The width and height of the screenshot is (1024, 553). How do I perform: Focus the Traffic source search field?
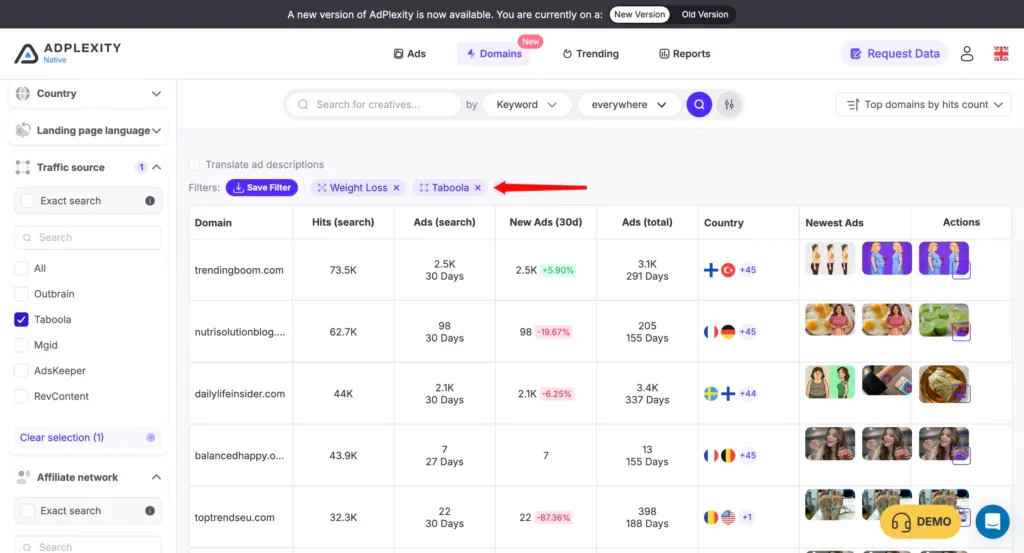pyautogui.click(x=88, y=238)
